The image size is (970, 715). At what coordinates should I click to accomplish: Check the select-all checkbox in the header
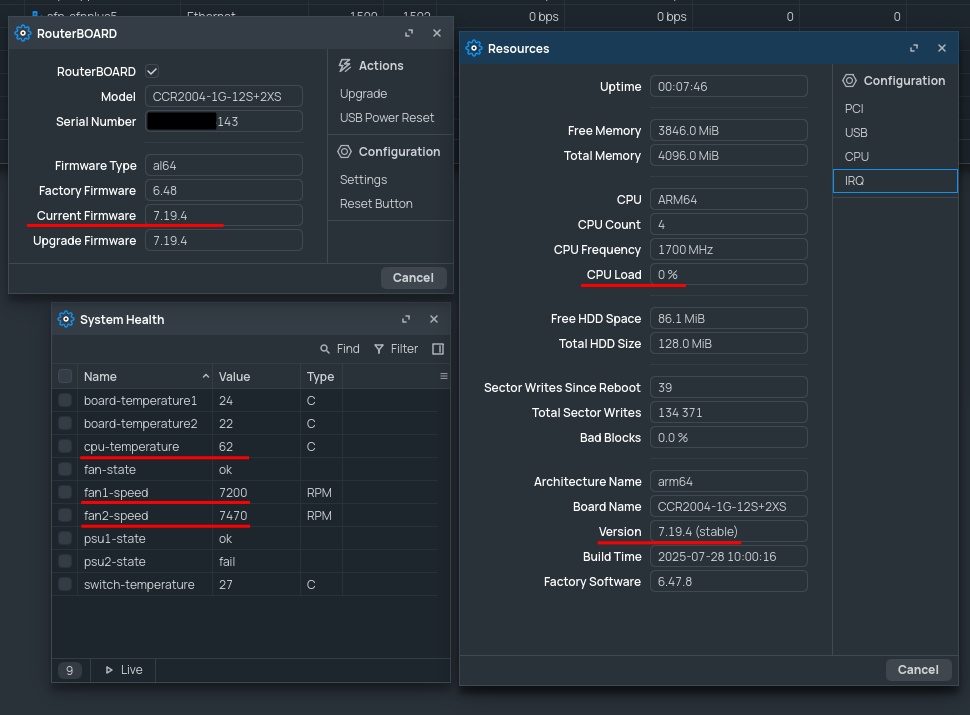pyautogui.click(x=64, y=376)
